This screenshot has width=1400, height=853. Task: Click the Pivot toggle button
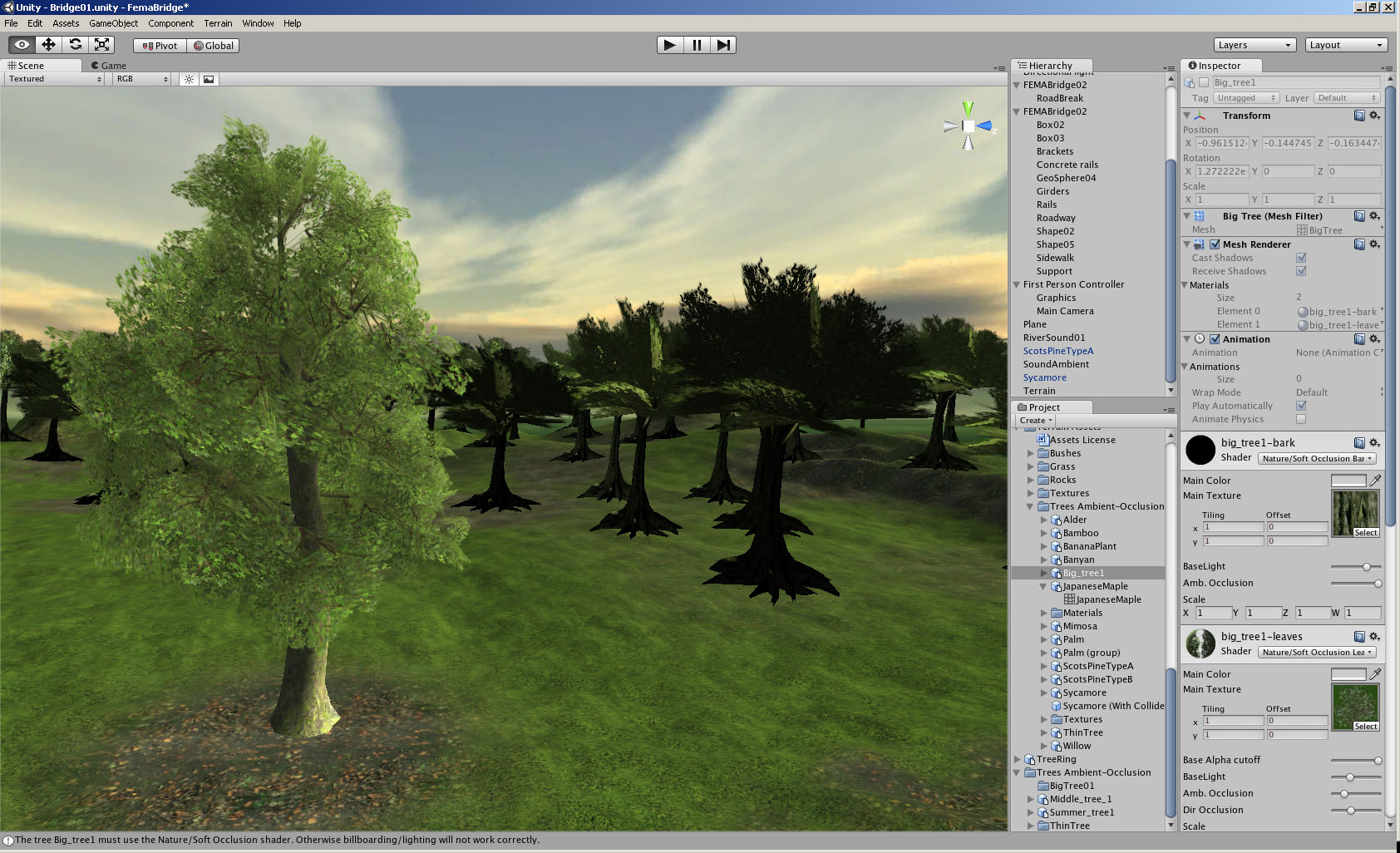(x=159, y=46)
